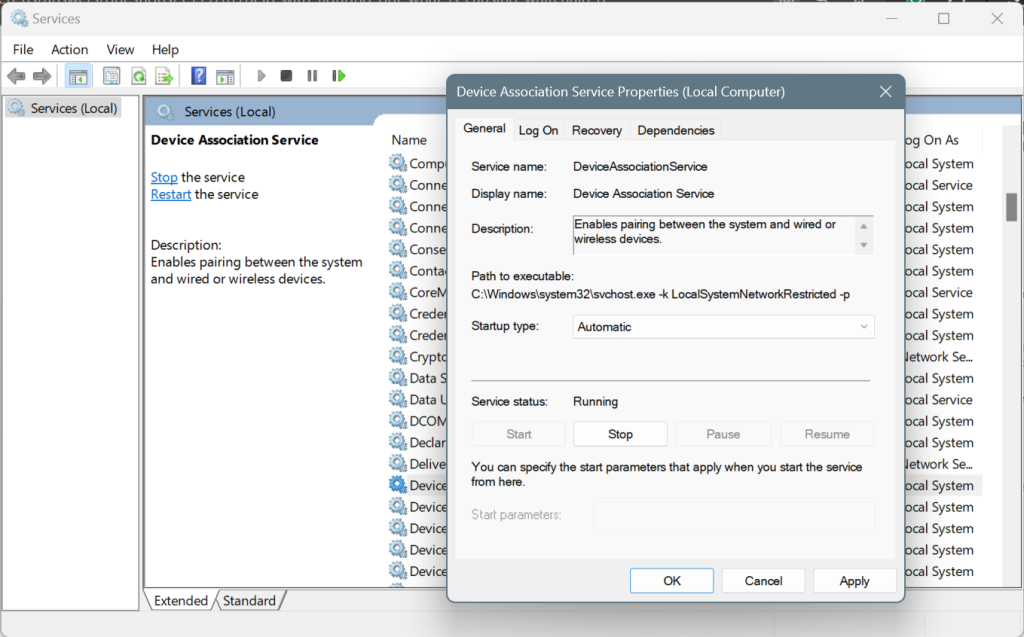Click the 'Restart' the service link

point(171,195)
